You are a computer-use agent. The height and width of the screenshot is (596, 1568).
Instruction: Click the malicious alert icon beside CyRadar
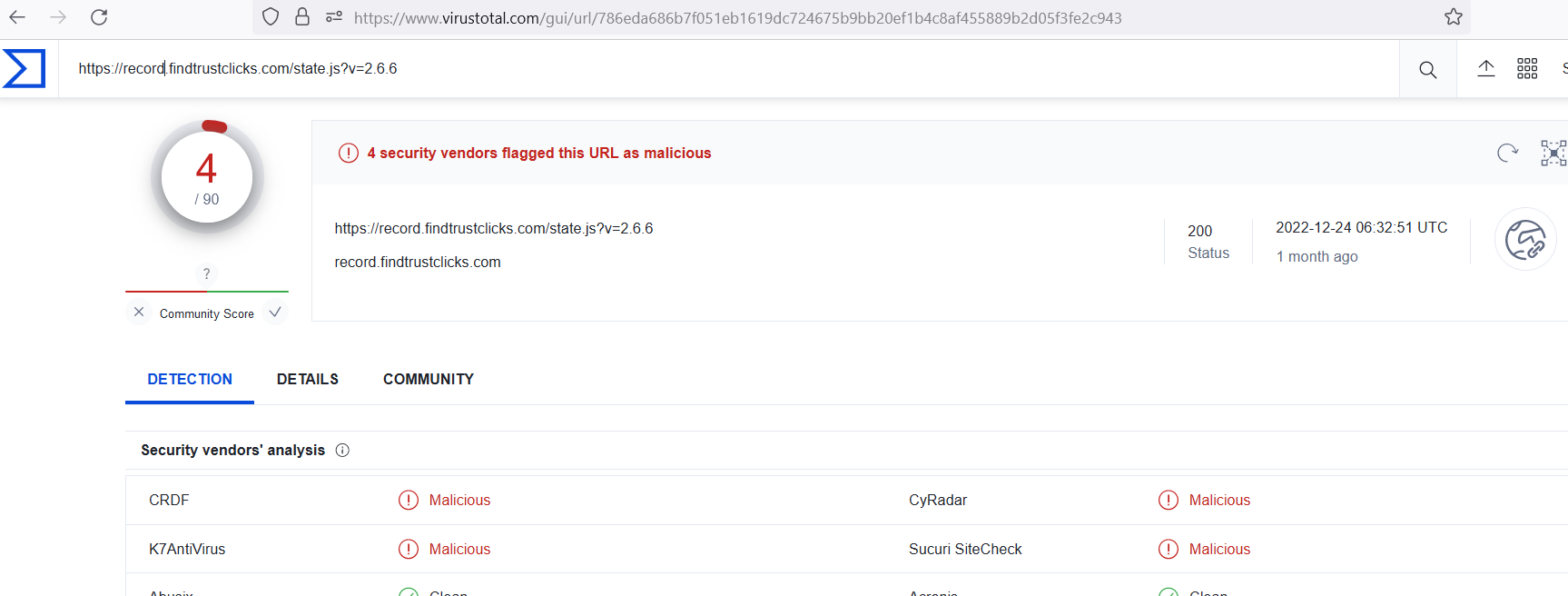pyautogui.click(x=1169, y=500)
